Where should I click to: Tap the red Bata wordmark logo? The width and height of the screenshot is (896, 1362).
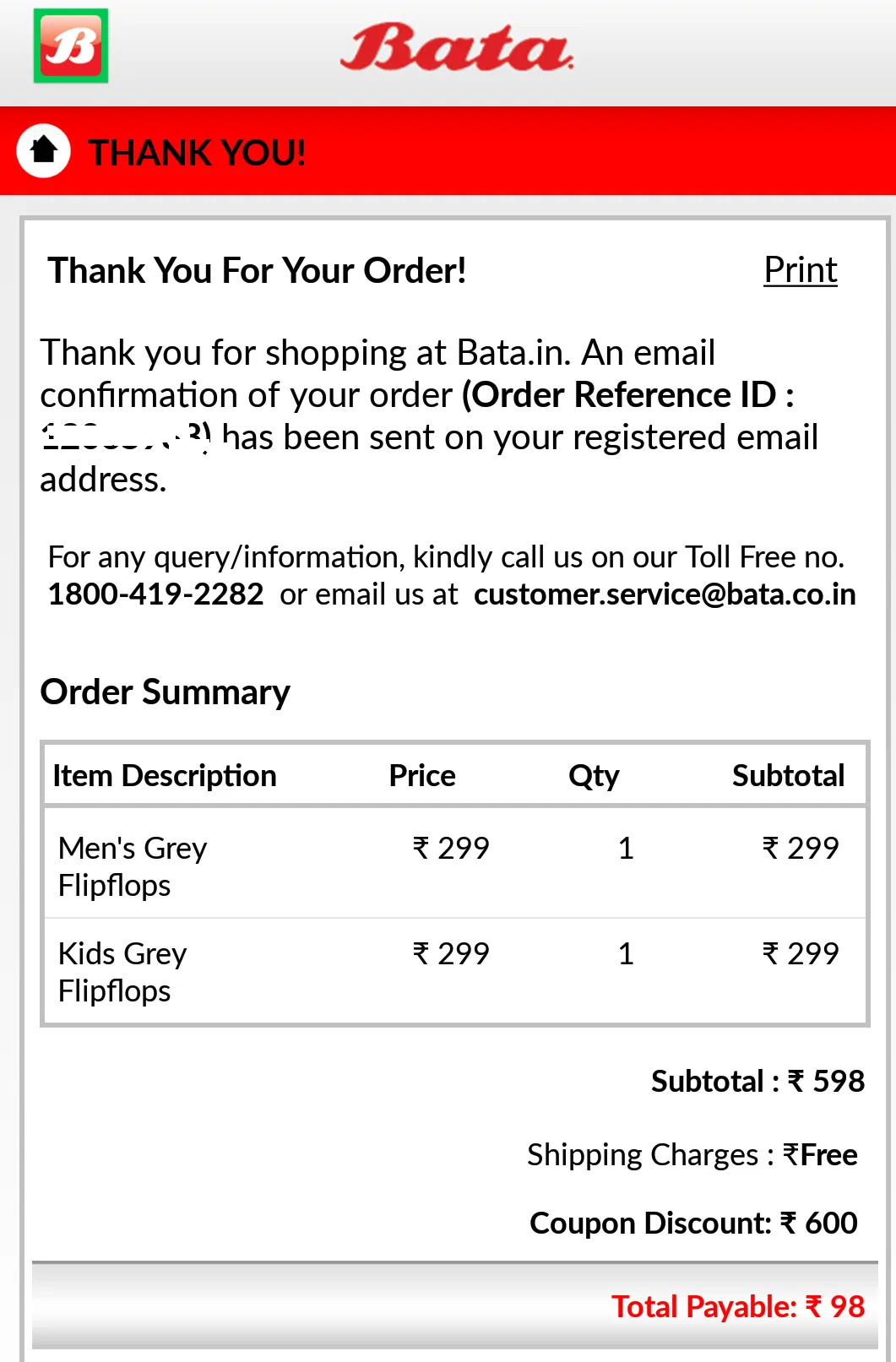(457, 47)
